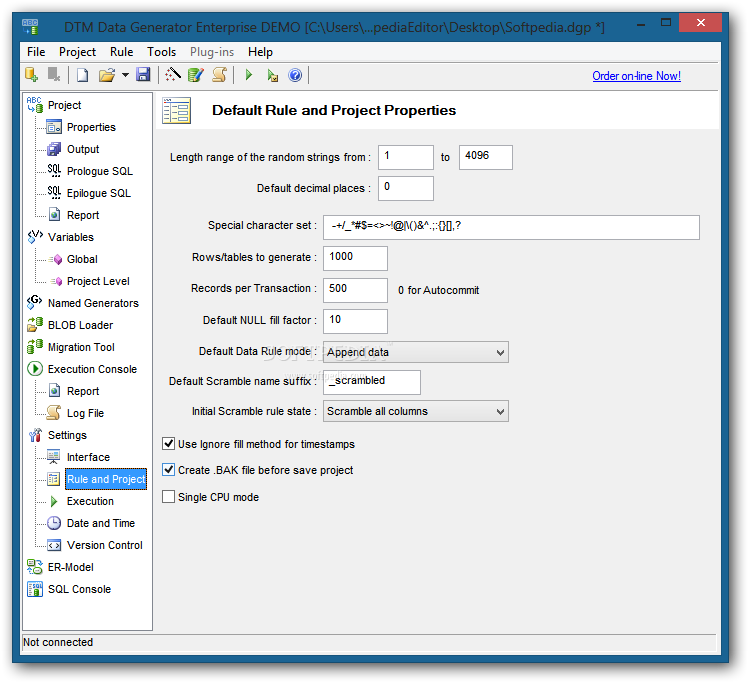749x683 pixels.
Task: Open the Project menu
Action: (77, 52)
